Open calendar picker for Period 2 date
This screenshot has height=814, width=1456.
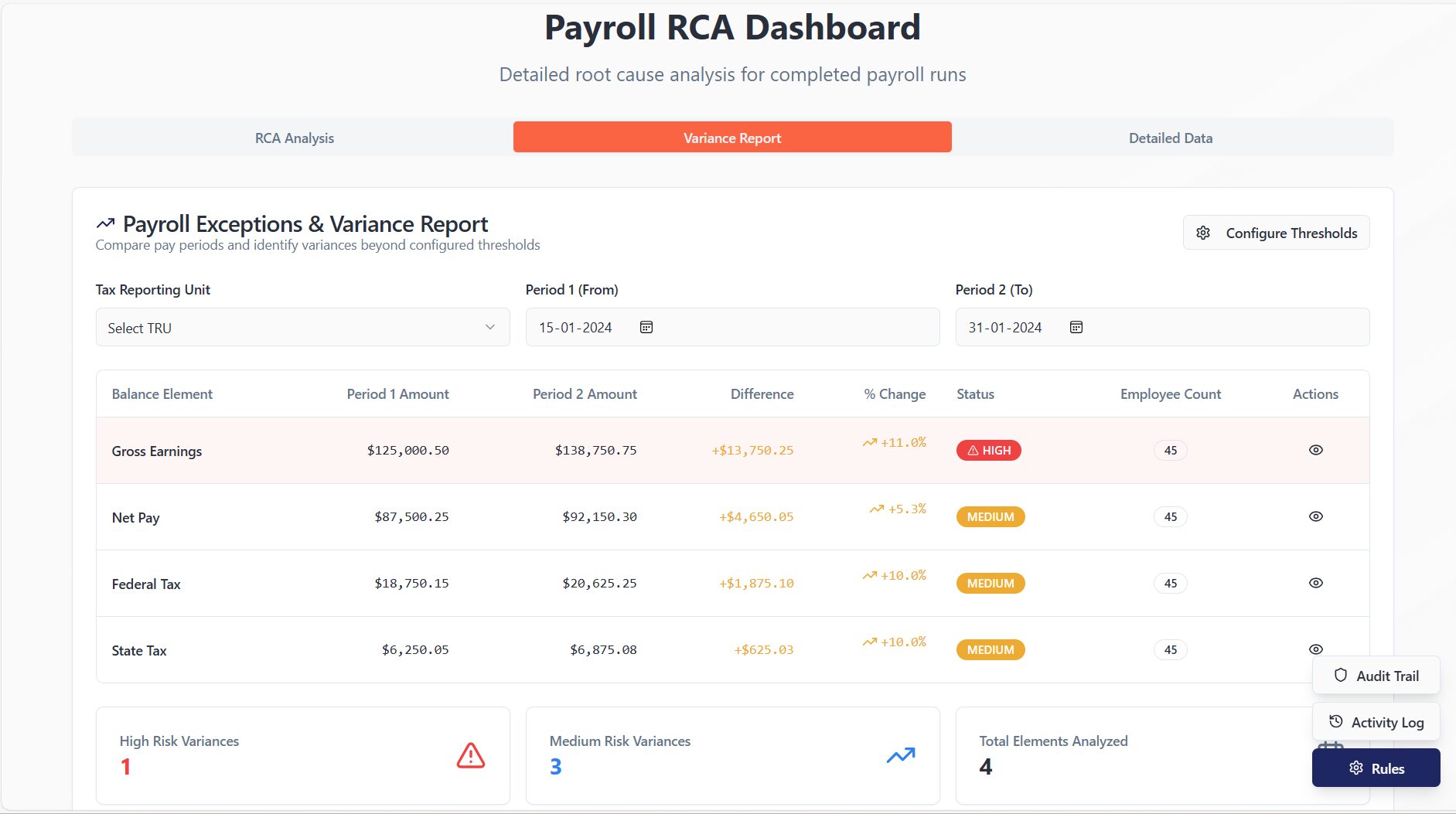click(x=1076, y=327)
